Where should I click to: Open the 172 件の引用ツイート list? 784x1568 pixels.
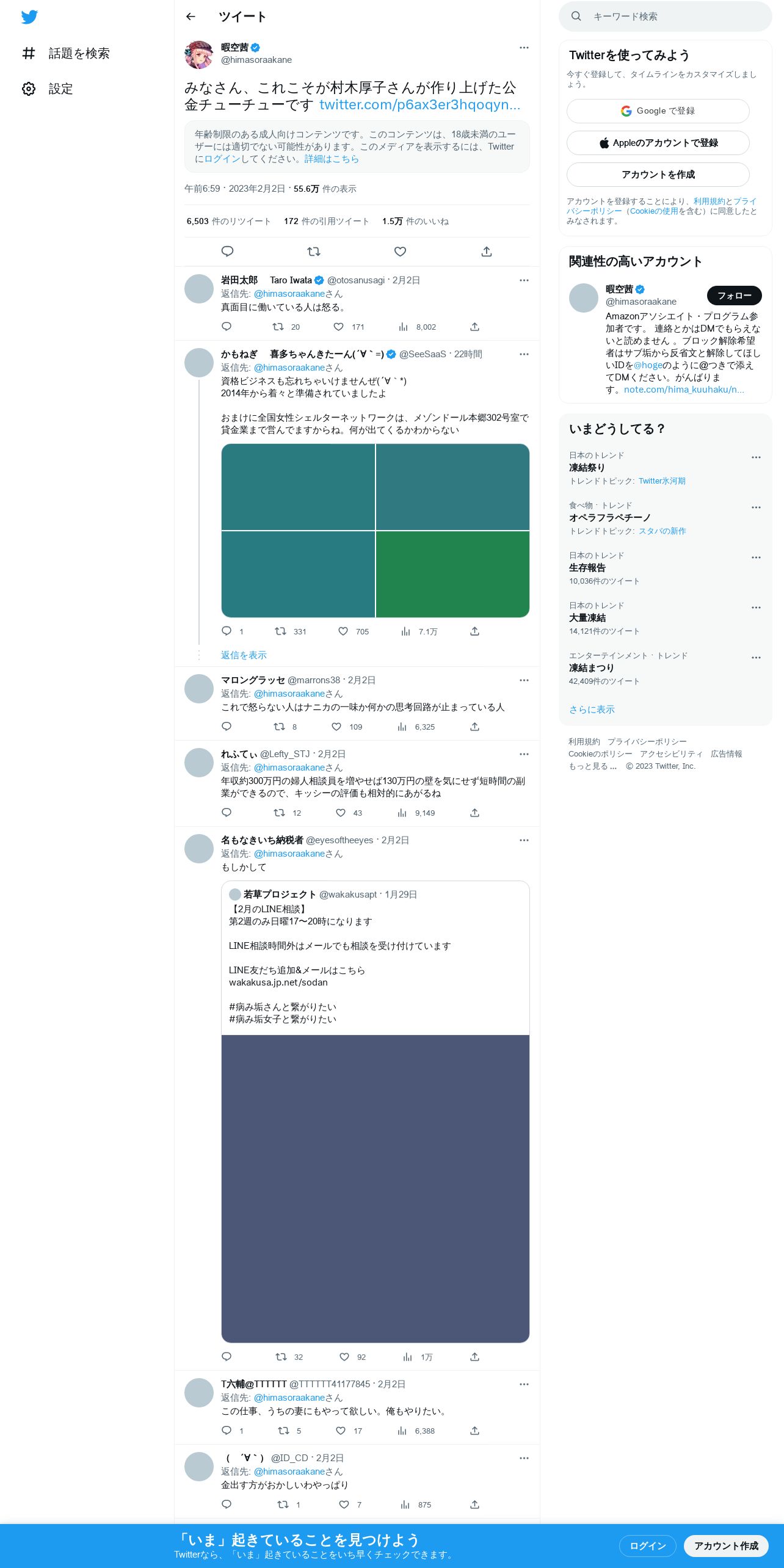327,221
